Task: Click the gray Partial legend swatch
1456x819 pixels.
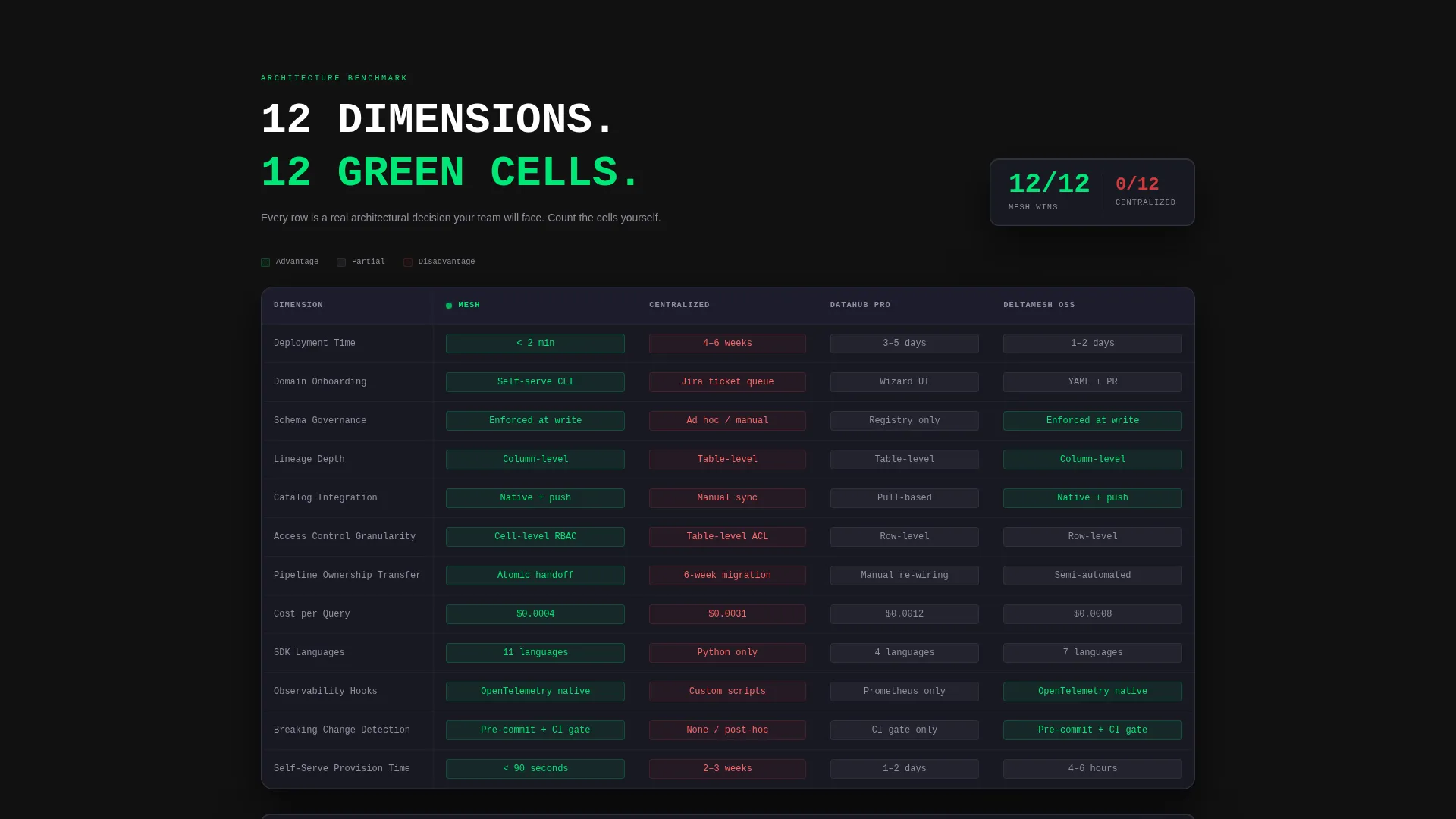Action: [x=341, y=262]
